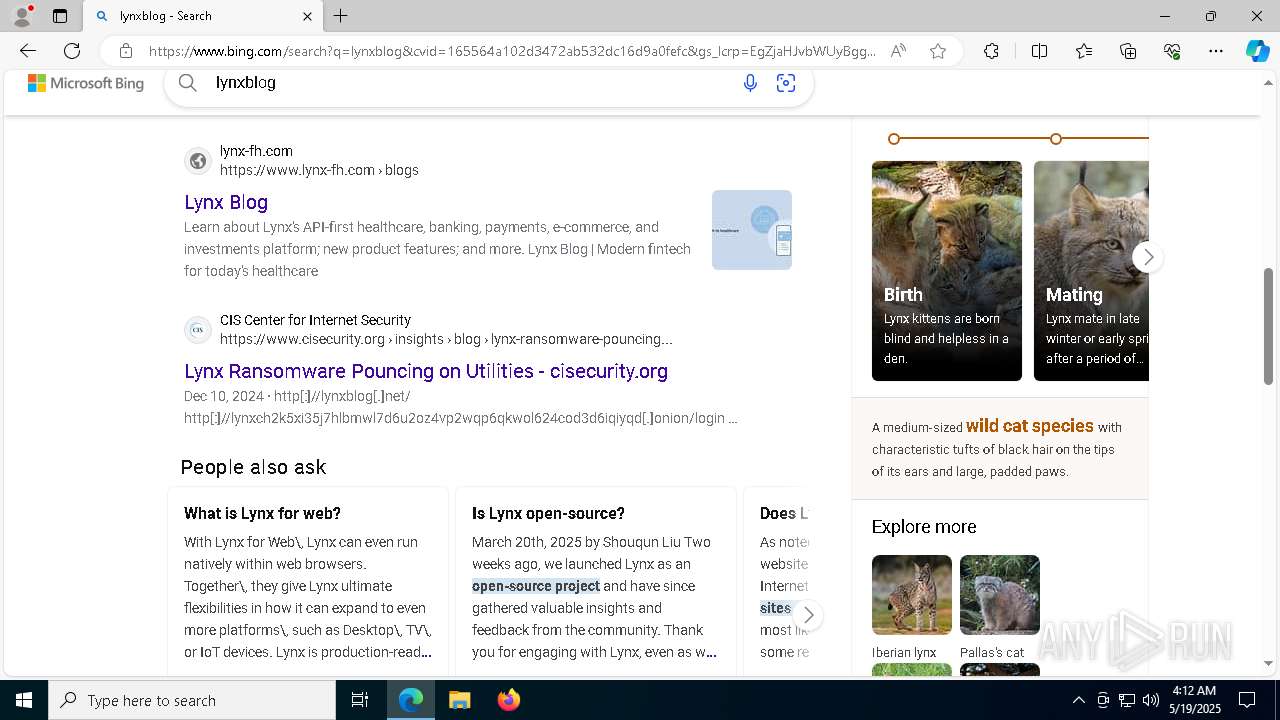The image size is (1280, 720).
Task: Open the notification center icon
Action: [1247, 700]
